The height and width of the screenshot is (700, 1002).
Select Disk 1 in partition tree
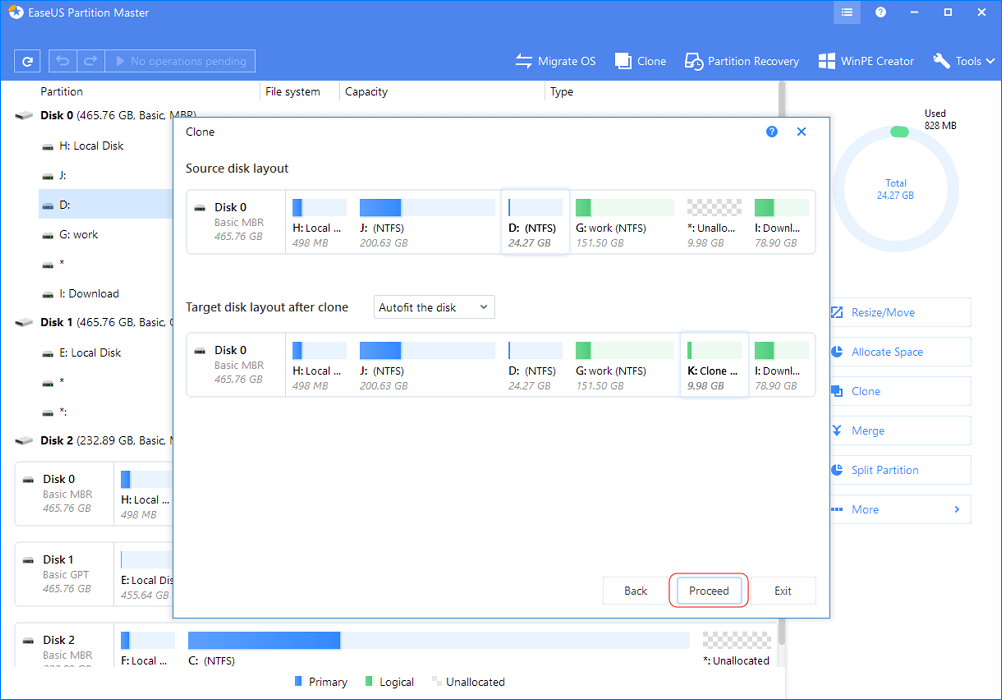tap(93, 322)
